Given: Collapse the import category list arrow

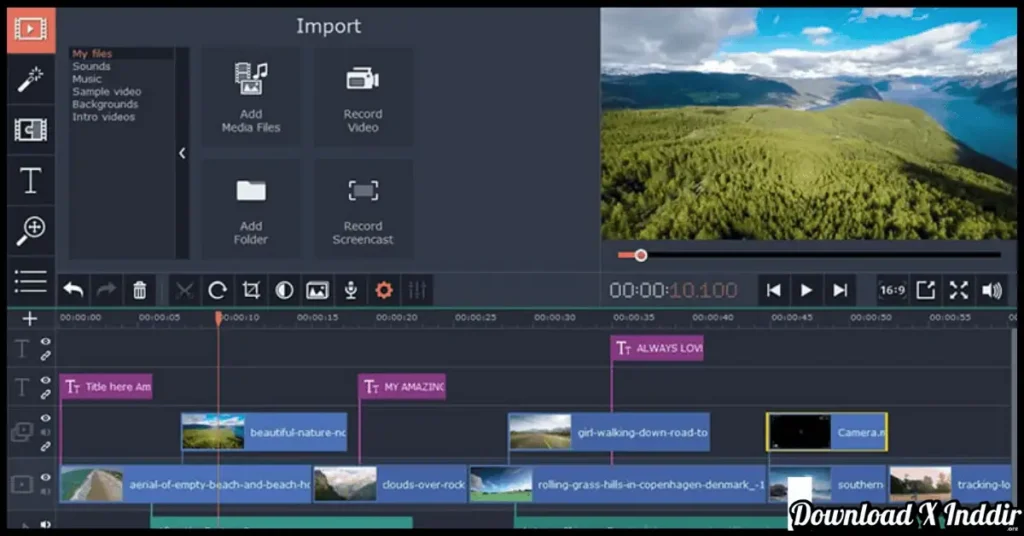Looking at the screenshot, I should click(182, 153).
